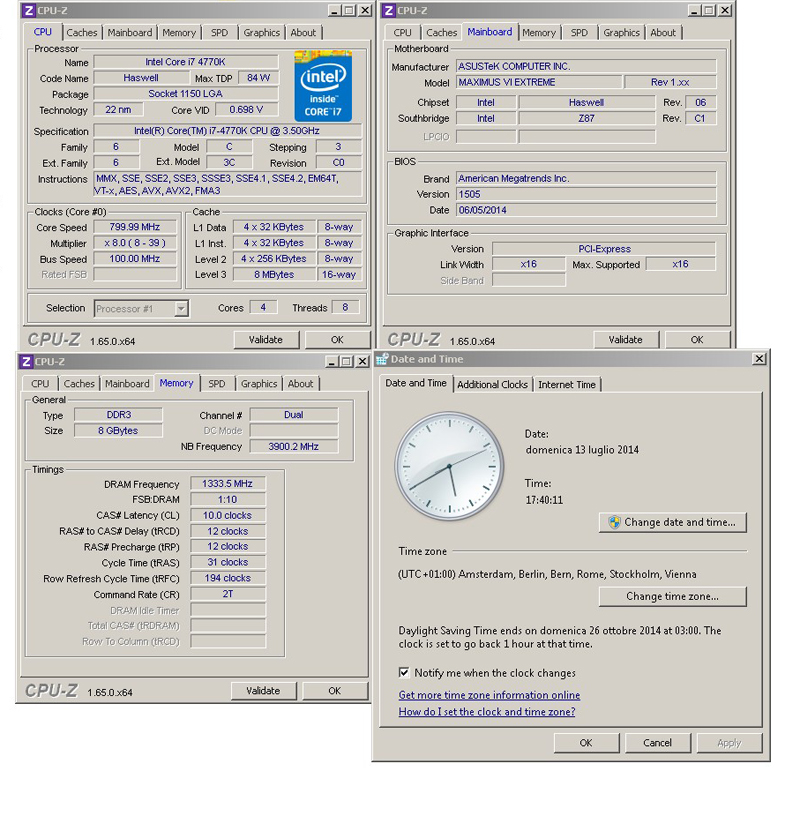Click the Level 3 cache value '8 MBytes'
The height and width of the screenshot is (816, 800).
tap(274, 274)
